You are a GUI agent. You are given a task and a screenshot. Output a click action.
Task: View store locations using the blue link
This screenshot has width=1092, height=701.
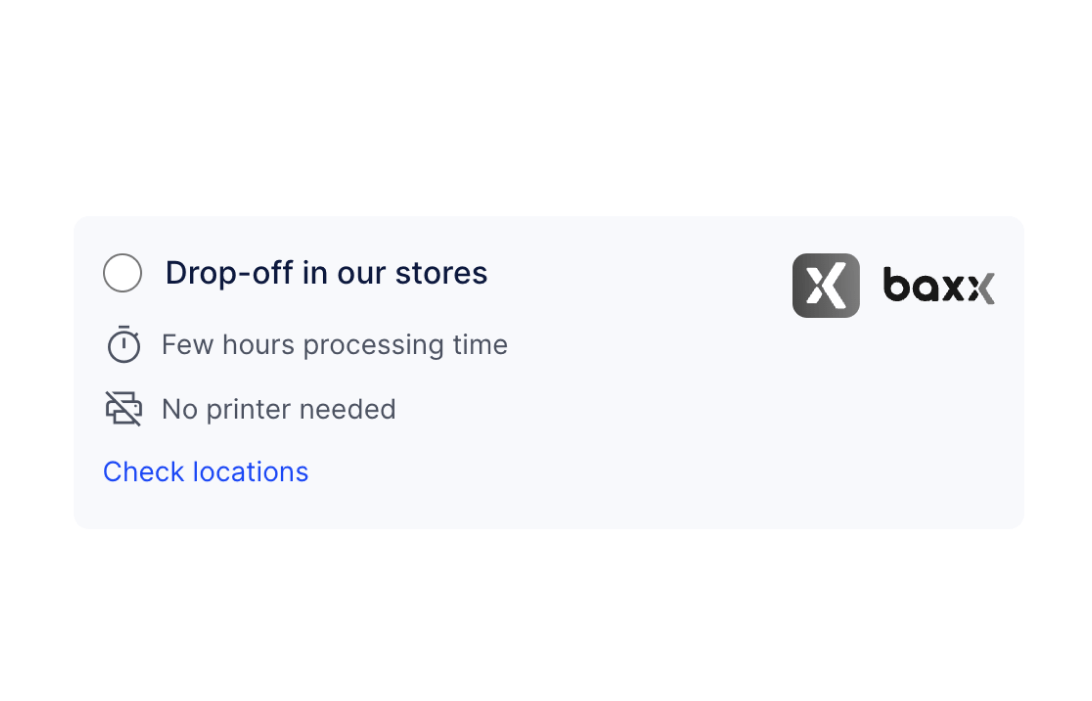click(x=206, y=472)
